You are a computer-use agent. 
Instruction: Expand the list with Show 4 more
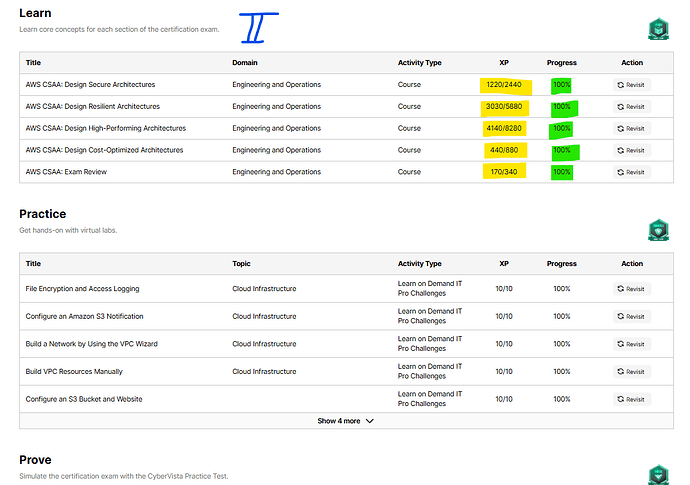coord(339,421)
